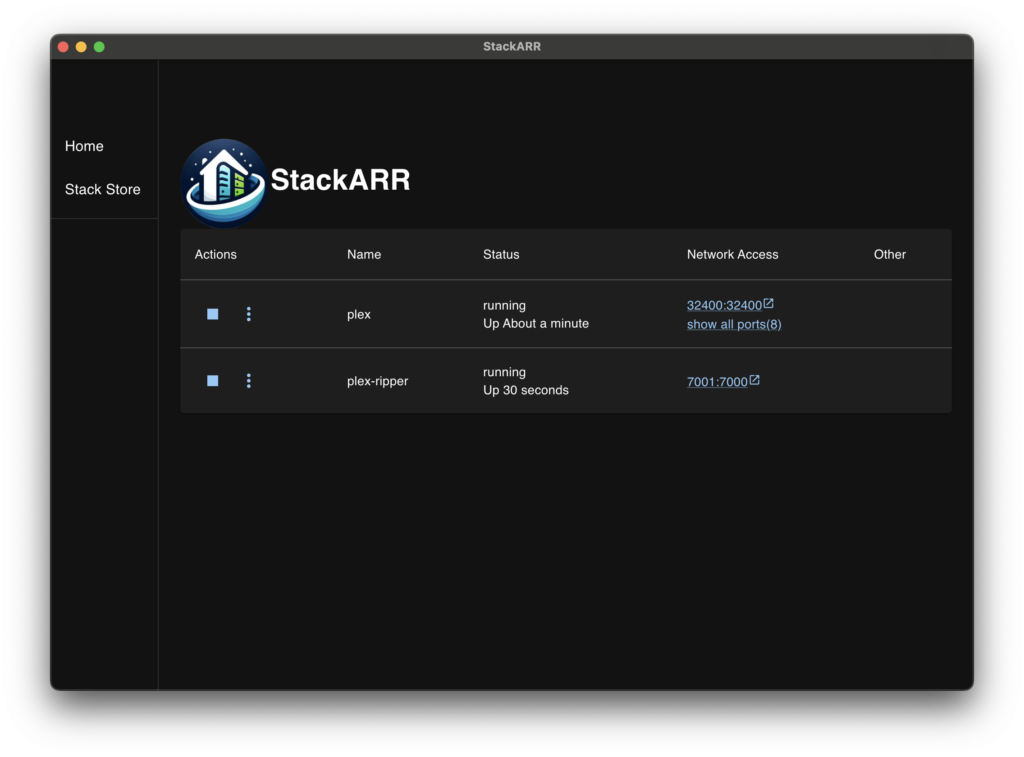
Task: Show all ports(8) for plex
Action: pos(734,325)
